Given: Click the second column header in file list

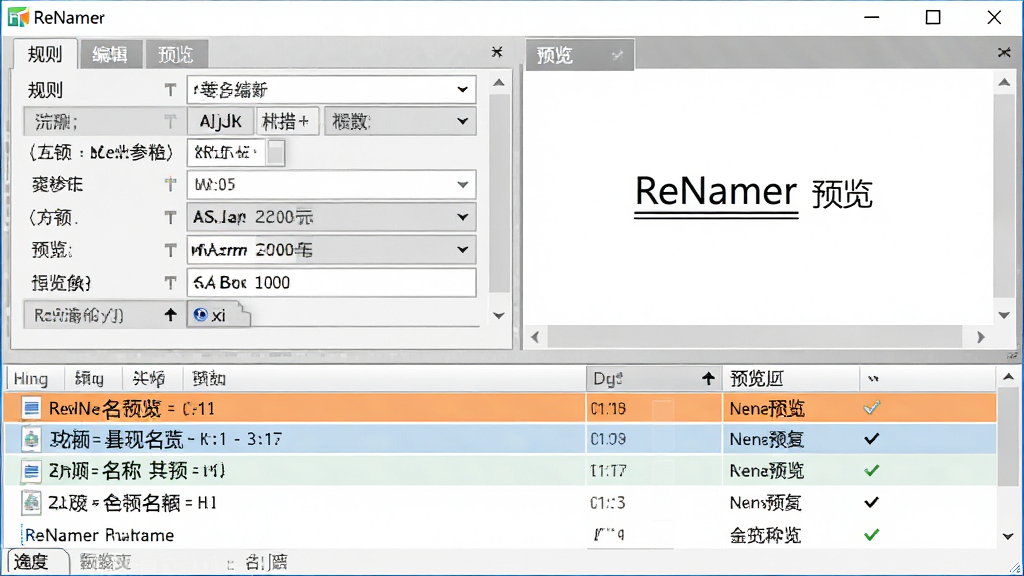Looking at the screenshot, I should [93, 379].
